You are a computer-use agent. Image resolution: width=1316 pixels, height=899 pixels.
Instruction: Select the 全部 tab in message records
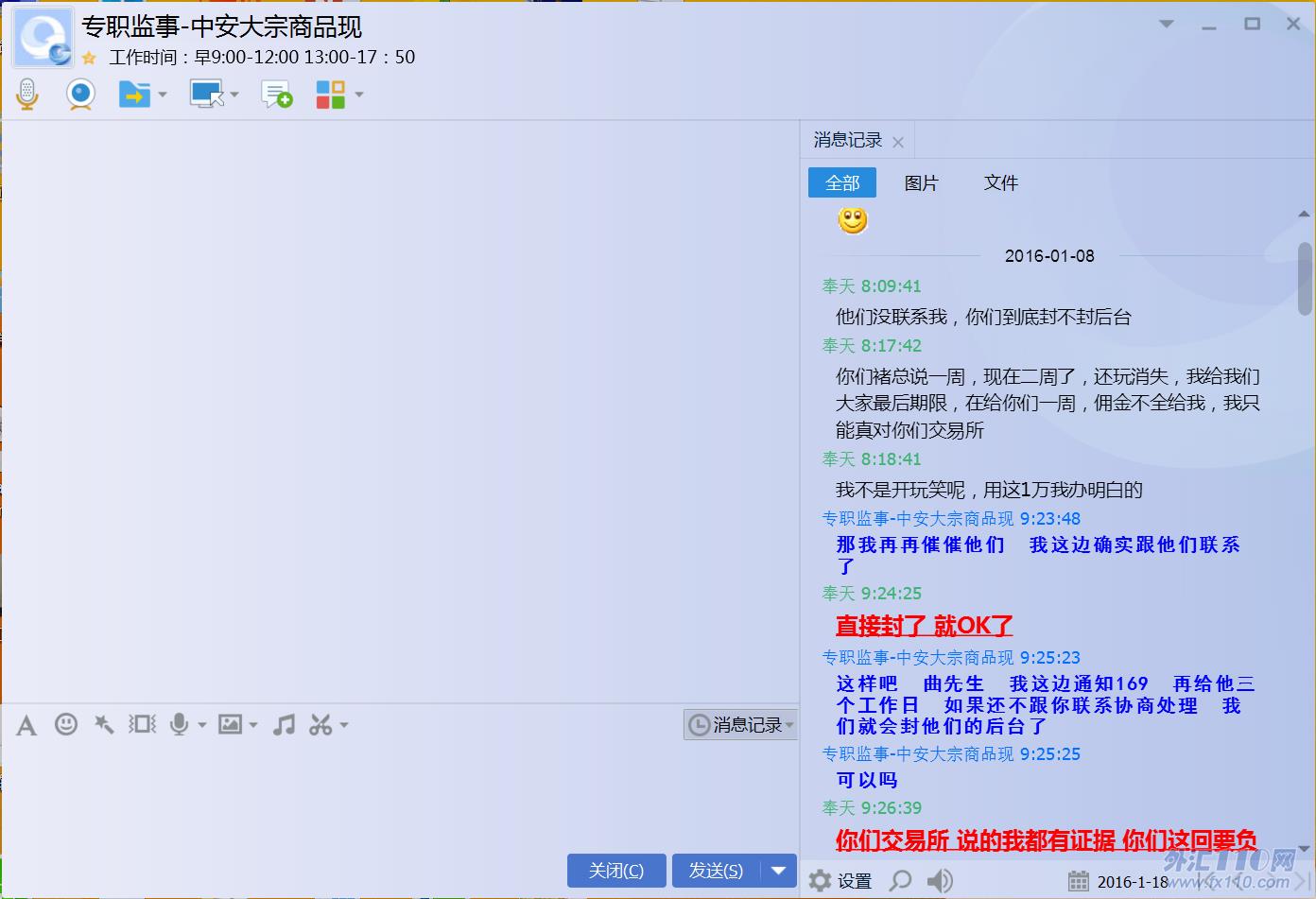[x=842, y=182]
